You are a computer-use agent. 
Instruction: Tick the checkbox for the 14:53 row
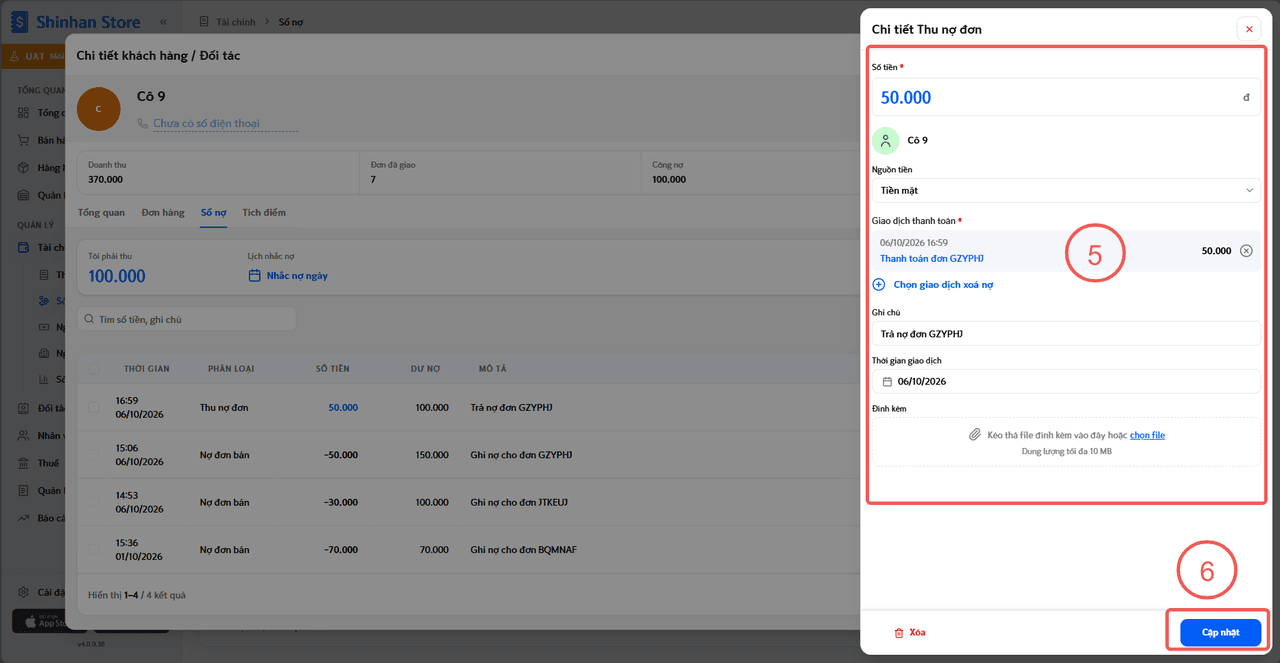click(x=94, y=501)
